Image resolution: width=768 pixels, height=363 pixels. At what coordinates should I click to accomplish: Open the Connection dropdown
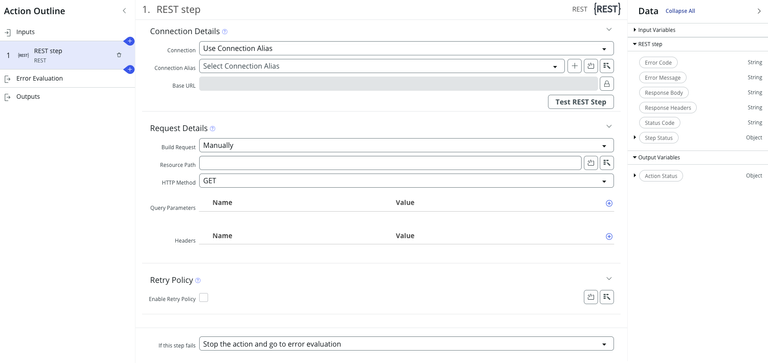coord(406,48)
